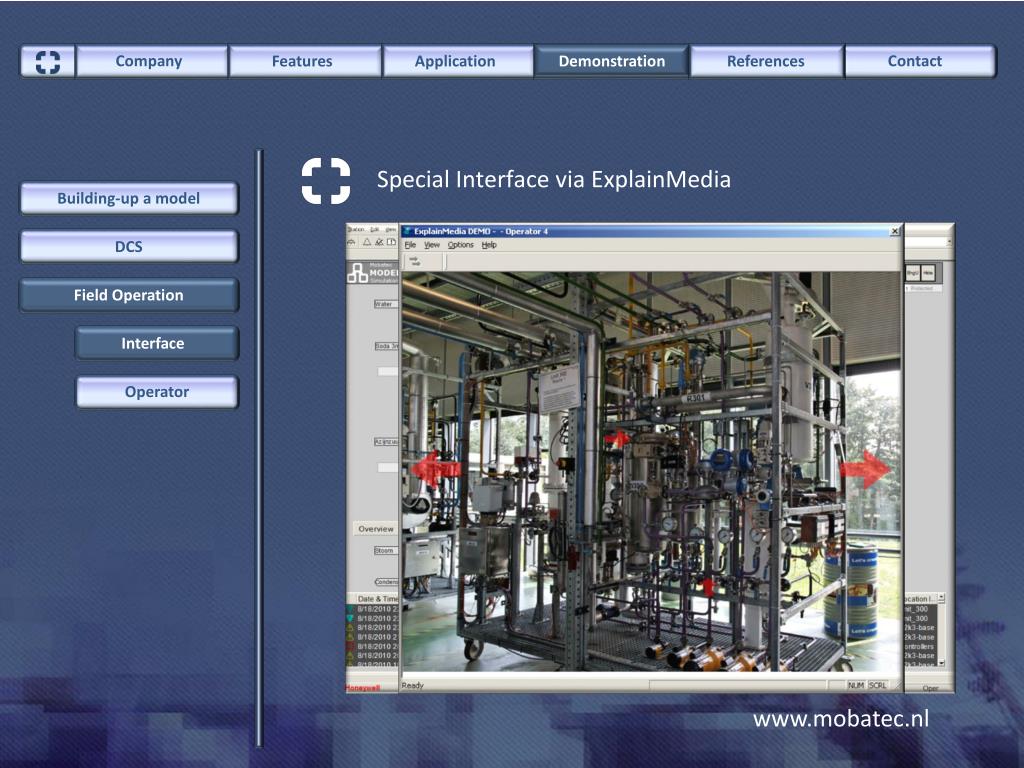Click the Date & Time column header
The width and height of the screenshot is (1024, 768).
[x=376, y=598]
